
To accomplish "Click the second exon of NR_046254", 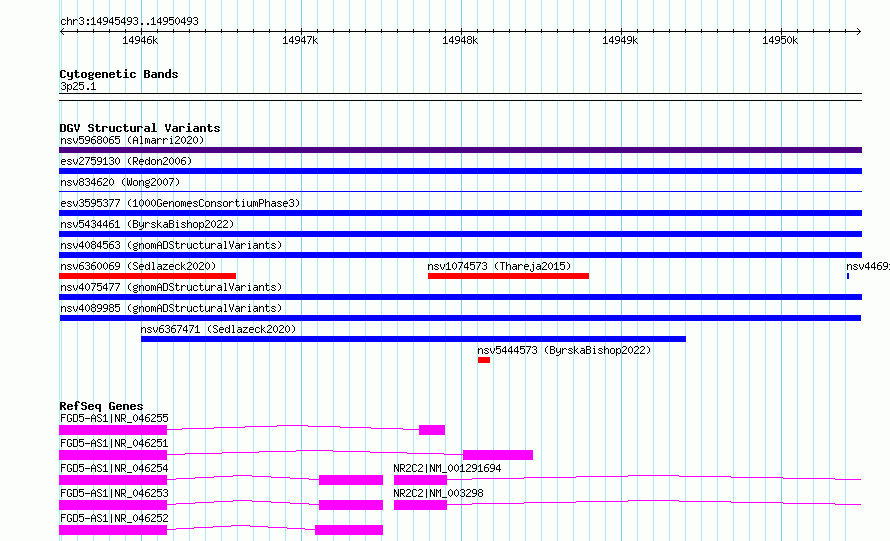I will tap(351, 480).
